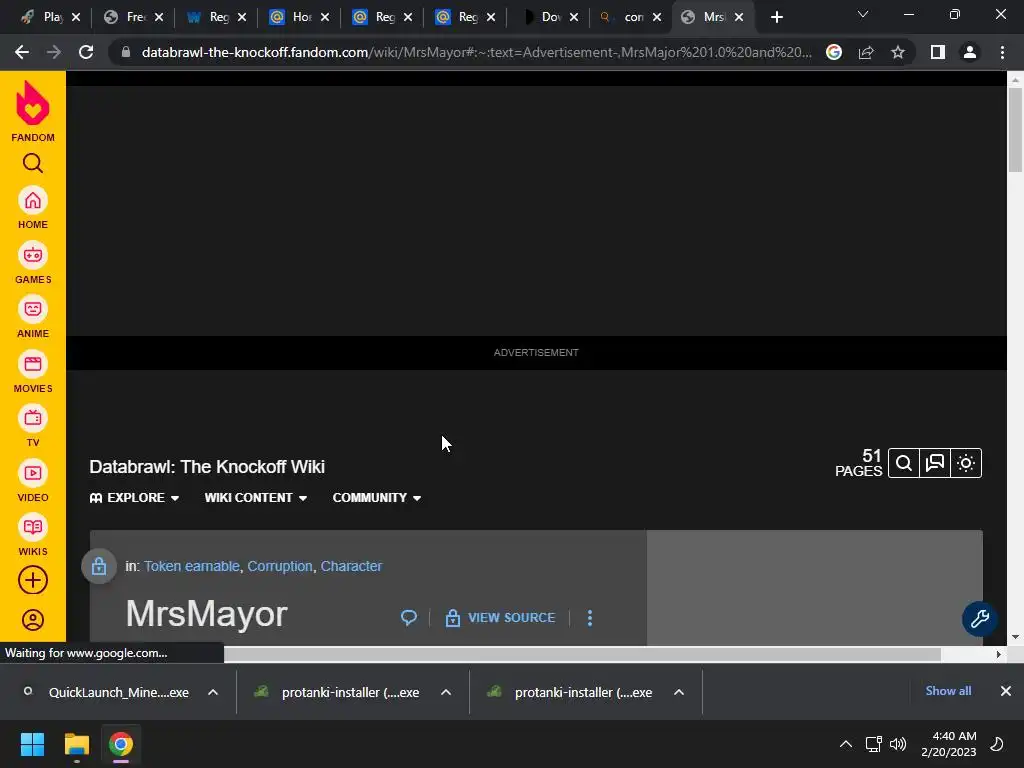Screen dimensions: 1024x768
Task: Open Fandom sidebar search
Action: click(x=33, y=163)
